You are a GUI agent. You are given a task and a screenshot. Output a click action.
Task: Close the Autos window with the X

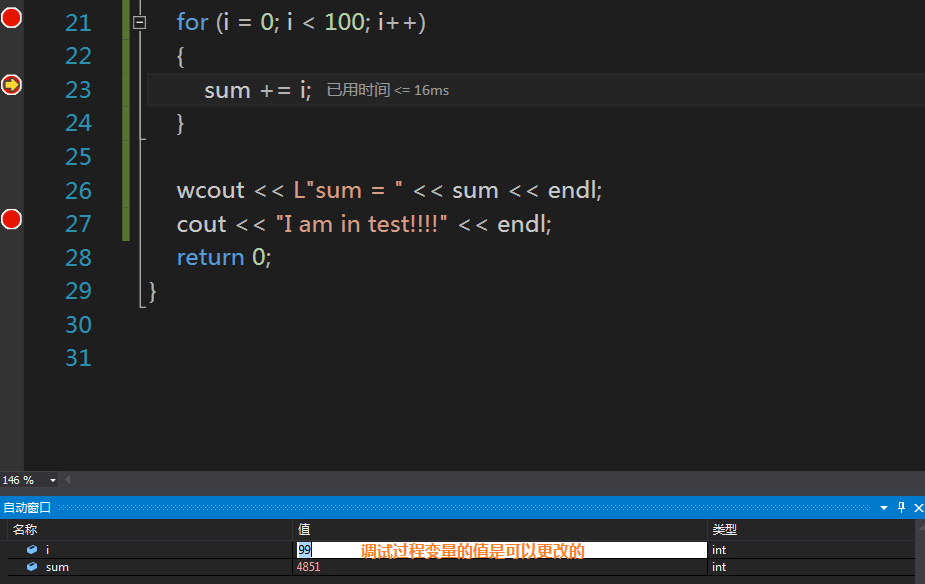[x=917, y=507]
